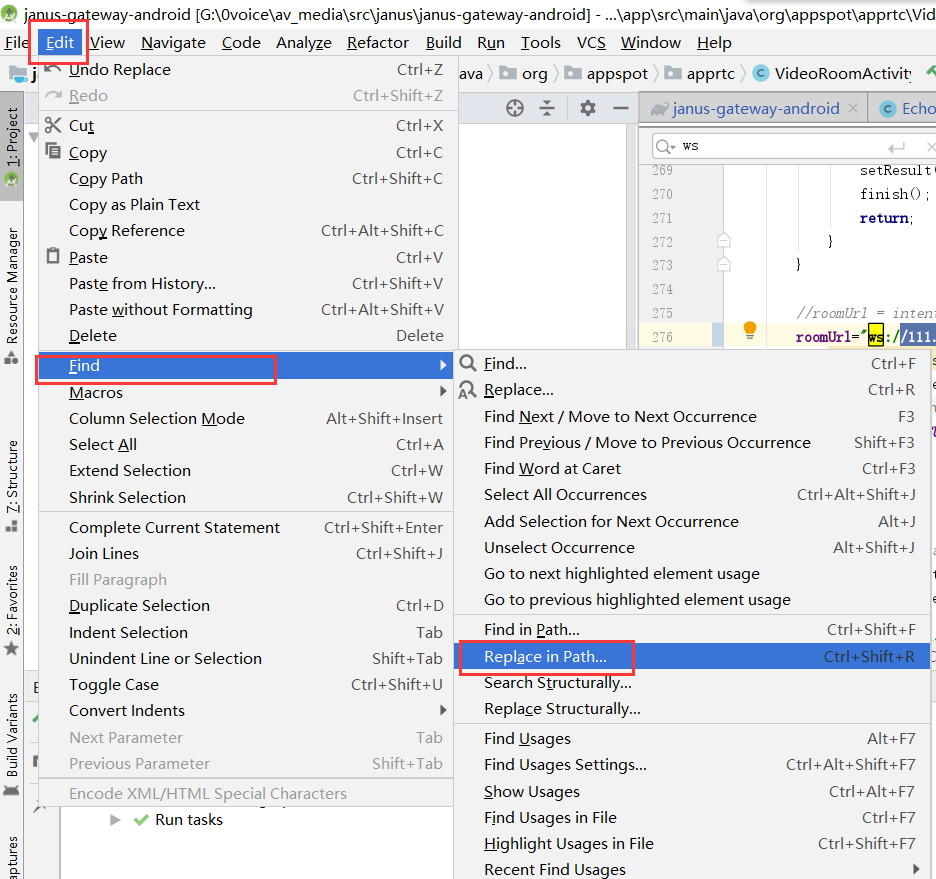Expand the Run tasks tree node
Screen dimensions: 936x879
tap(115, 820)
